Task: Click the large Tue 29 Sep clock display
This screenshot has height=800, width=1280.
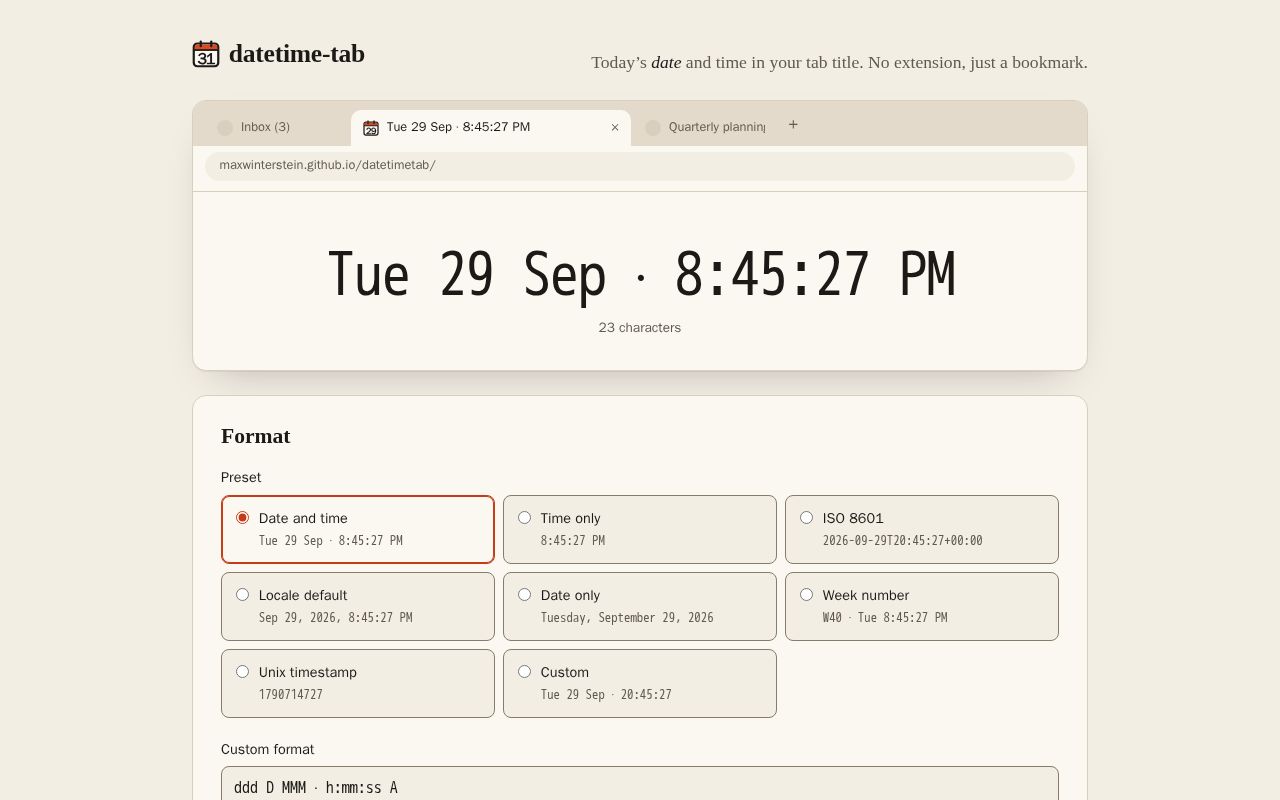Action: 641,275
